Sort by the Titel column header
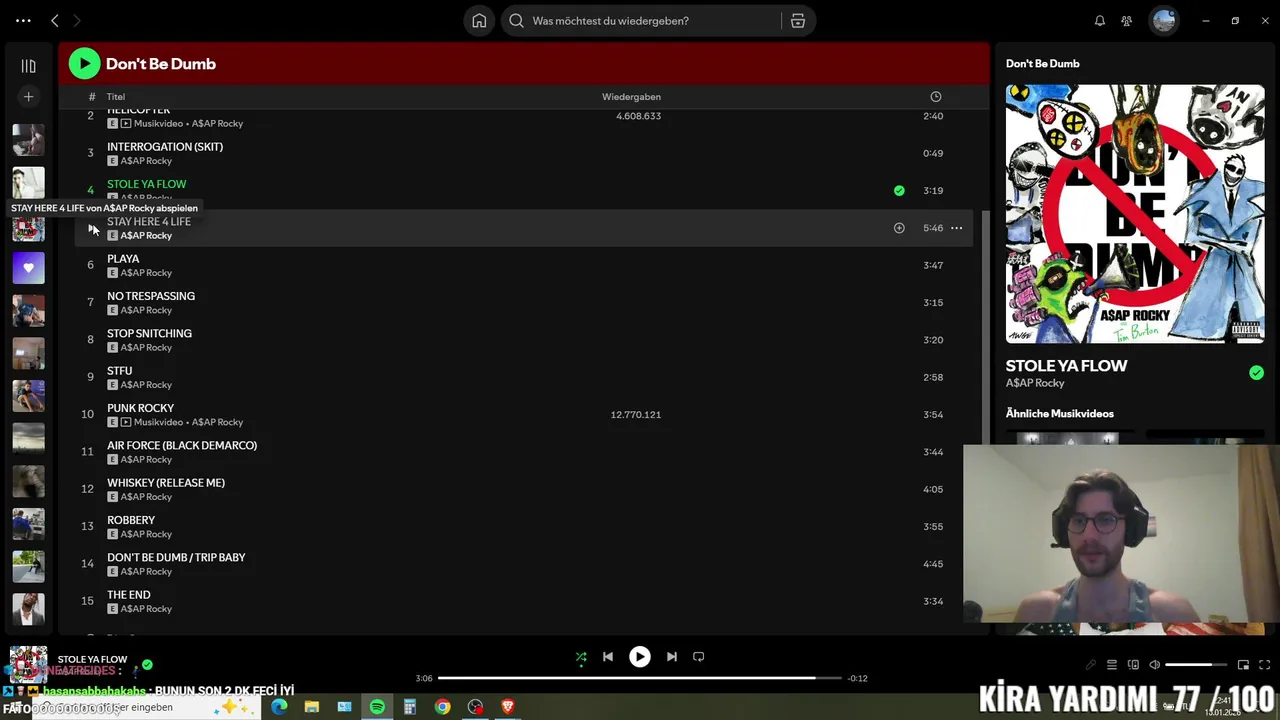Viewport: 1280px width, 720px height. coord(116,97)
